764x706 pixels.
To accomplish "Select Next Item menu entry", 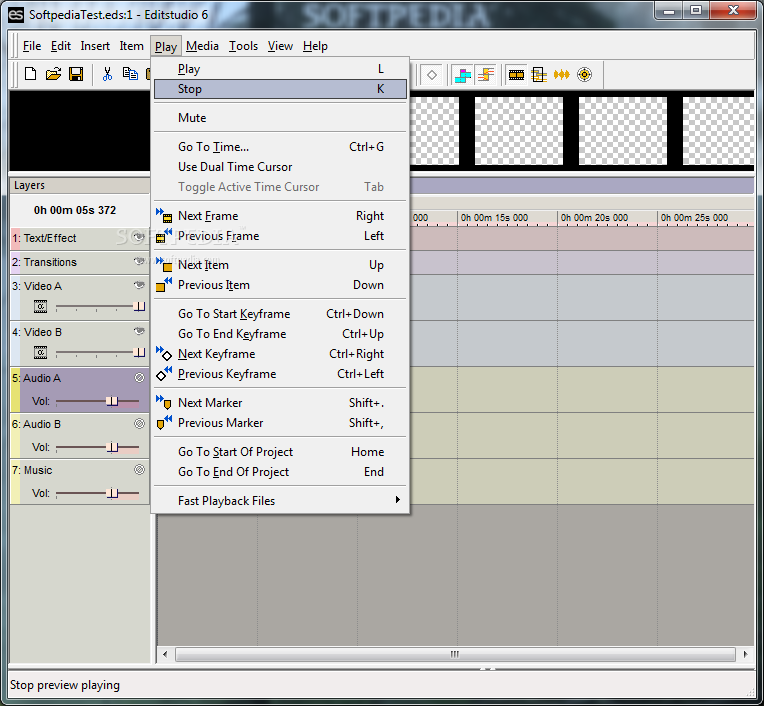I will 280,265.
